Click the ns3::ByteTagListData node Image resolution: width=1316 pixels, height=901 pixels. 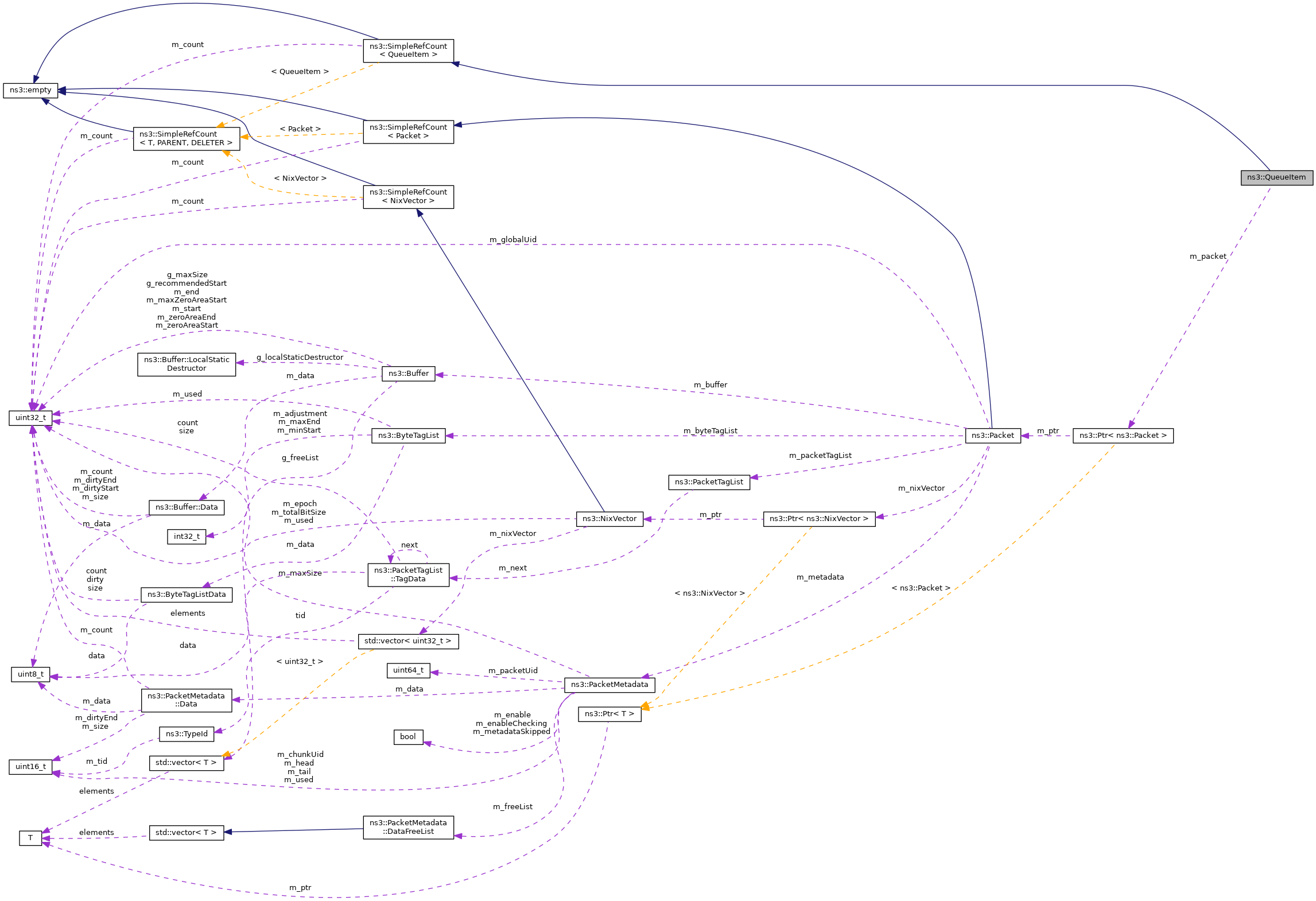pyautogui.click(x=187, y=595)
